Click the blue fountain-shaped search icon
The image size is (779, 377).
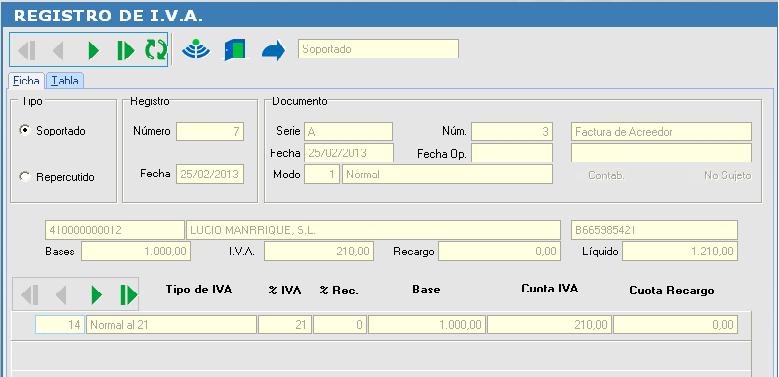point(196,50)
